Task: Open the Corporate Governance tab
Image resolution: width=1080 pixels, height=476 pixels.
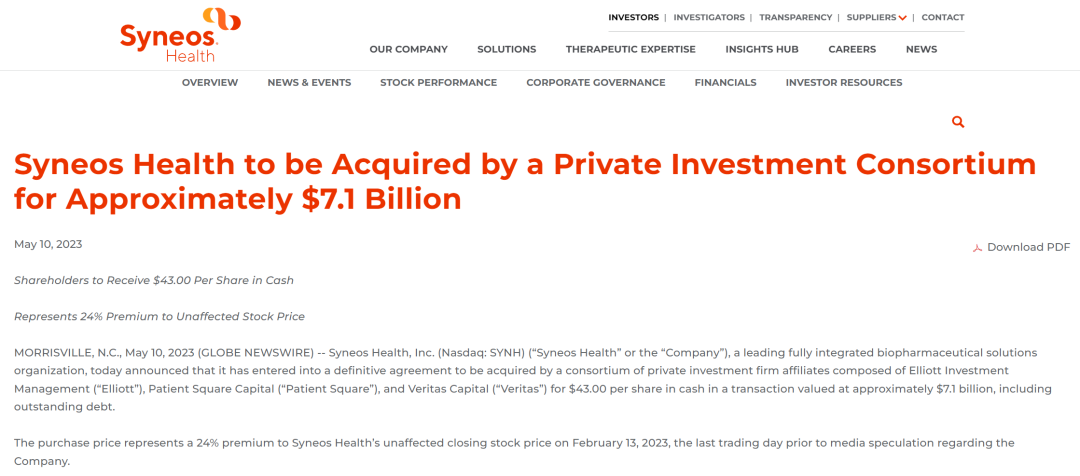Action: pos(596,83)
